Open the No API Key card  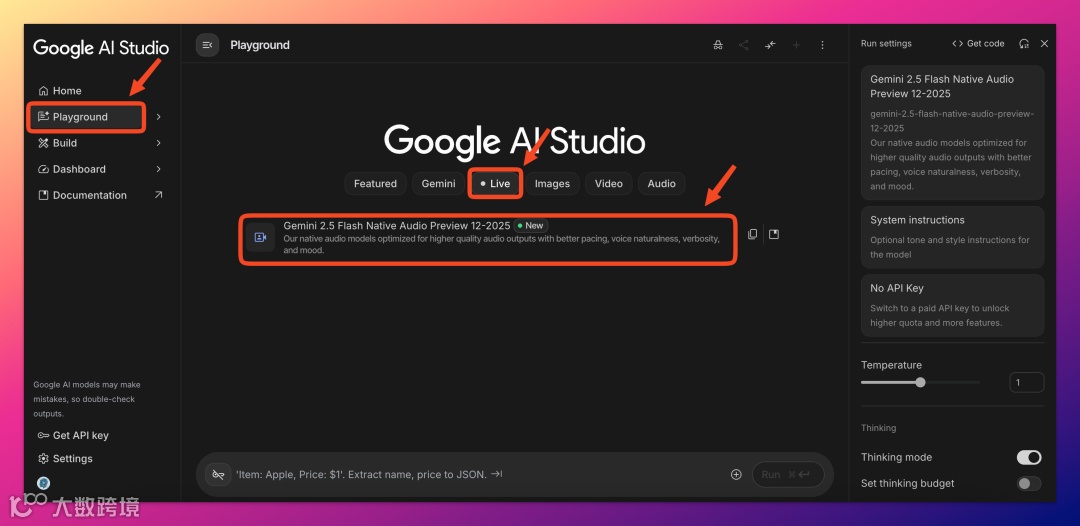(953, 306)
